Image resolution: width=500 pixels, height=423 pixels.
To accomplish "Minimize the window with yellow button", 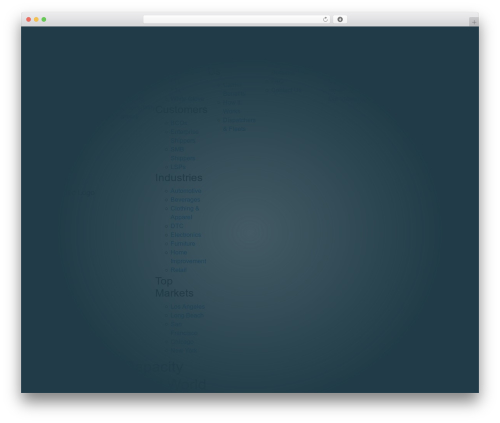I will coord(36,20).
